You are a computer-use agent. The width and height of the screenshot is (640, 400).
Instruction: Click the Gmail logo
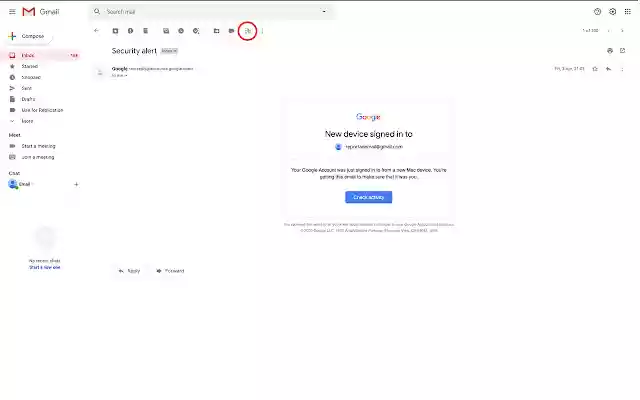click(40, 12)
